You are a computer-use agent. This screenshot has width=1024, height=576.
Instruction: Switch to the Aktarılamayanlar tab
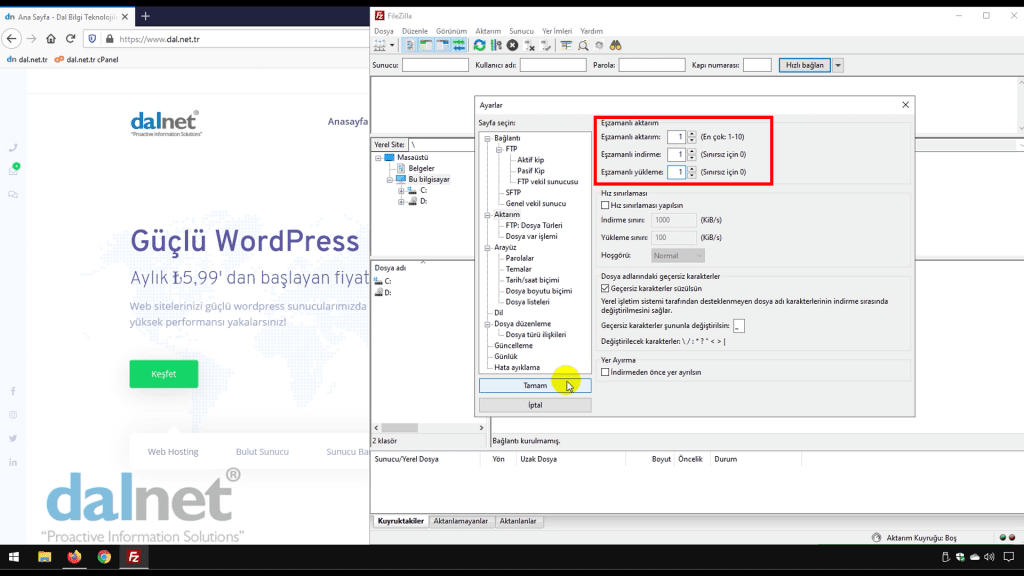(x=460, y=521)
